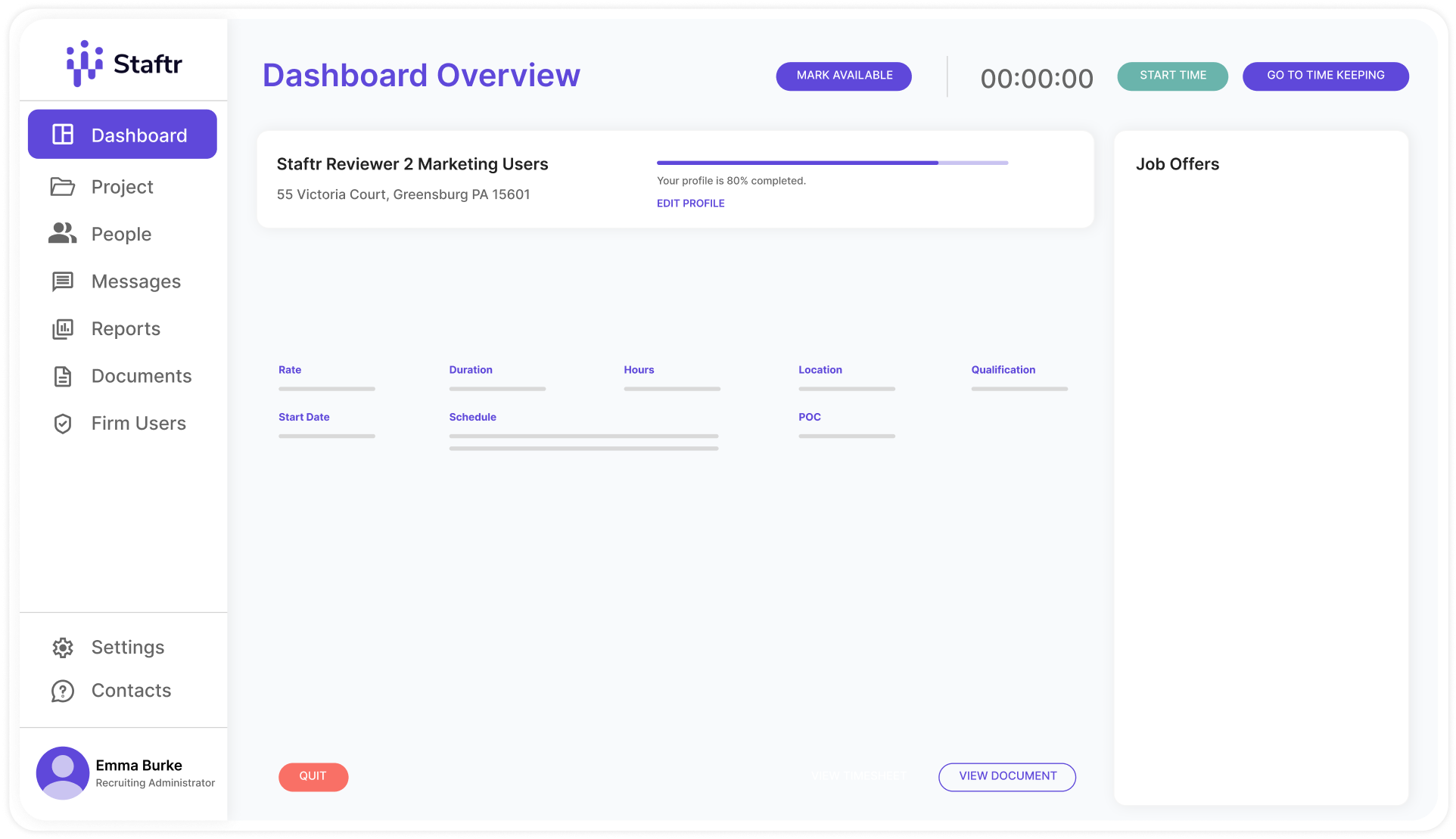
Task: Click the 00:00:00 timer display
Action: pyautogui.click(x=1037, y=78)
